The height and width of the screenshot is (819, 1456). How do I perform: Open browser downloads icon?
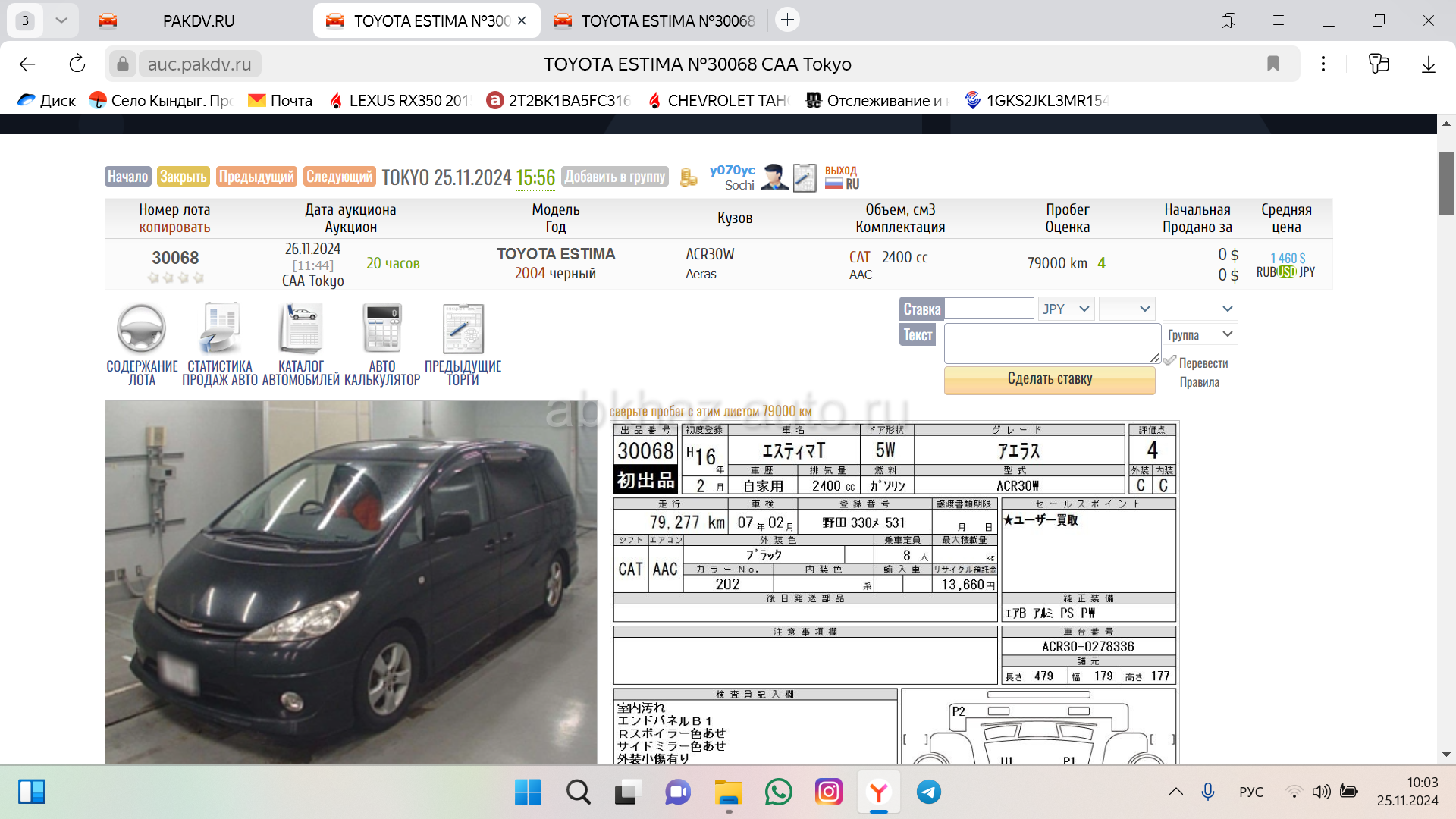1429,64
